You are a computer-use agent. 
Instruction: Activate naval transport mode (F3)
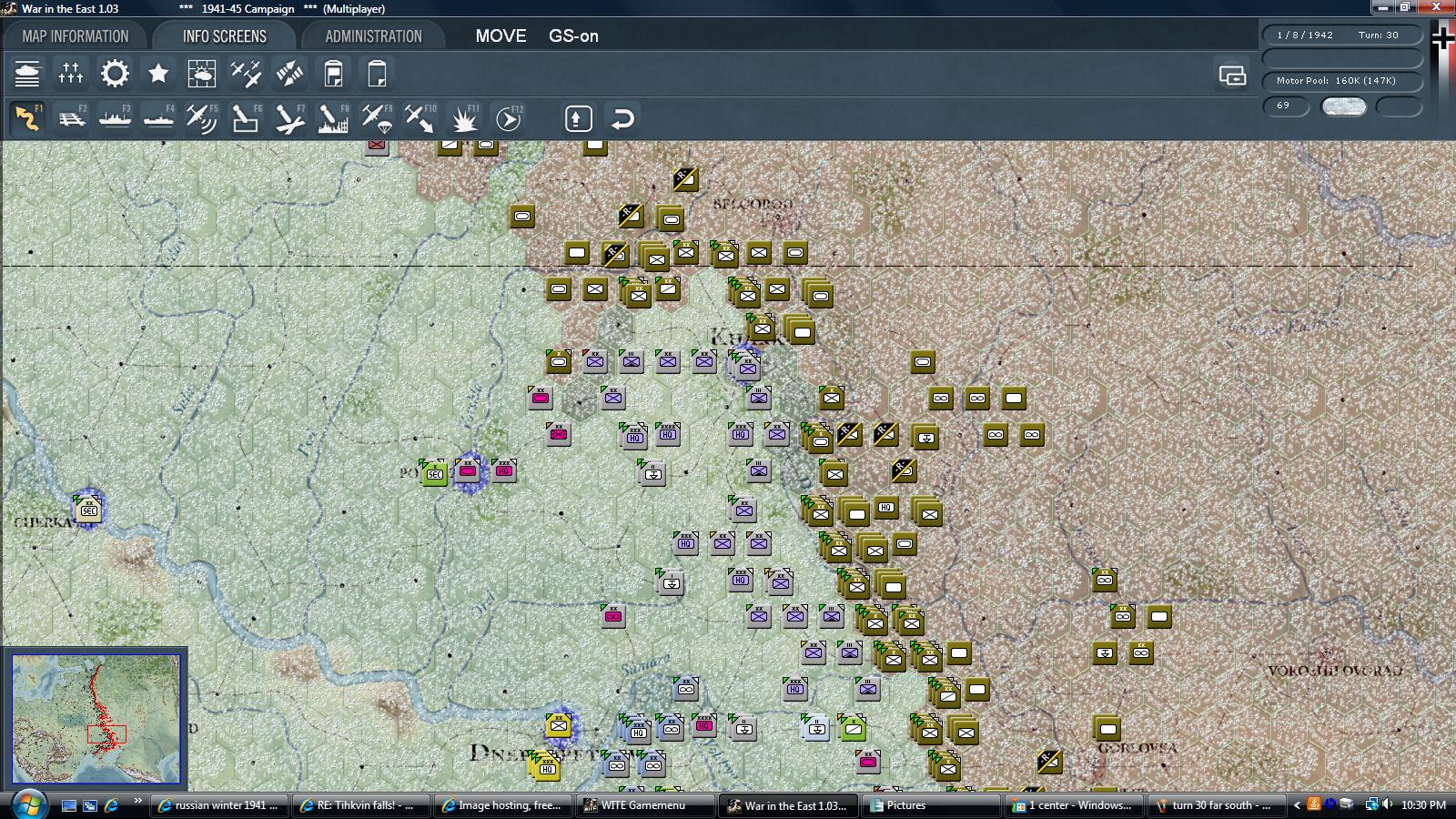pos(114,116)
